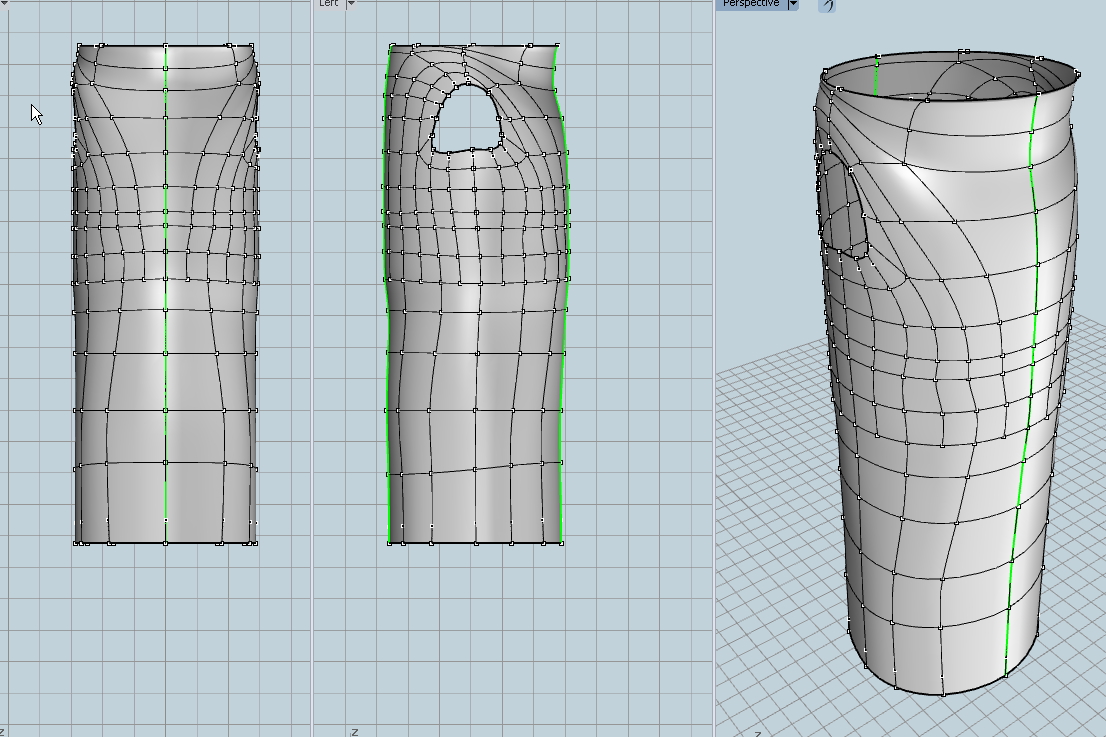The height and width of the screenshot is (737, 1106).
Task: Click inside the hole in Left viewport model
Action: coord(466,120)
